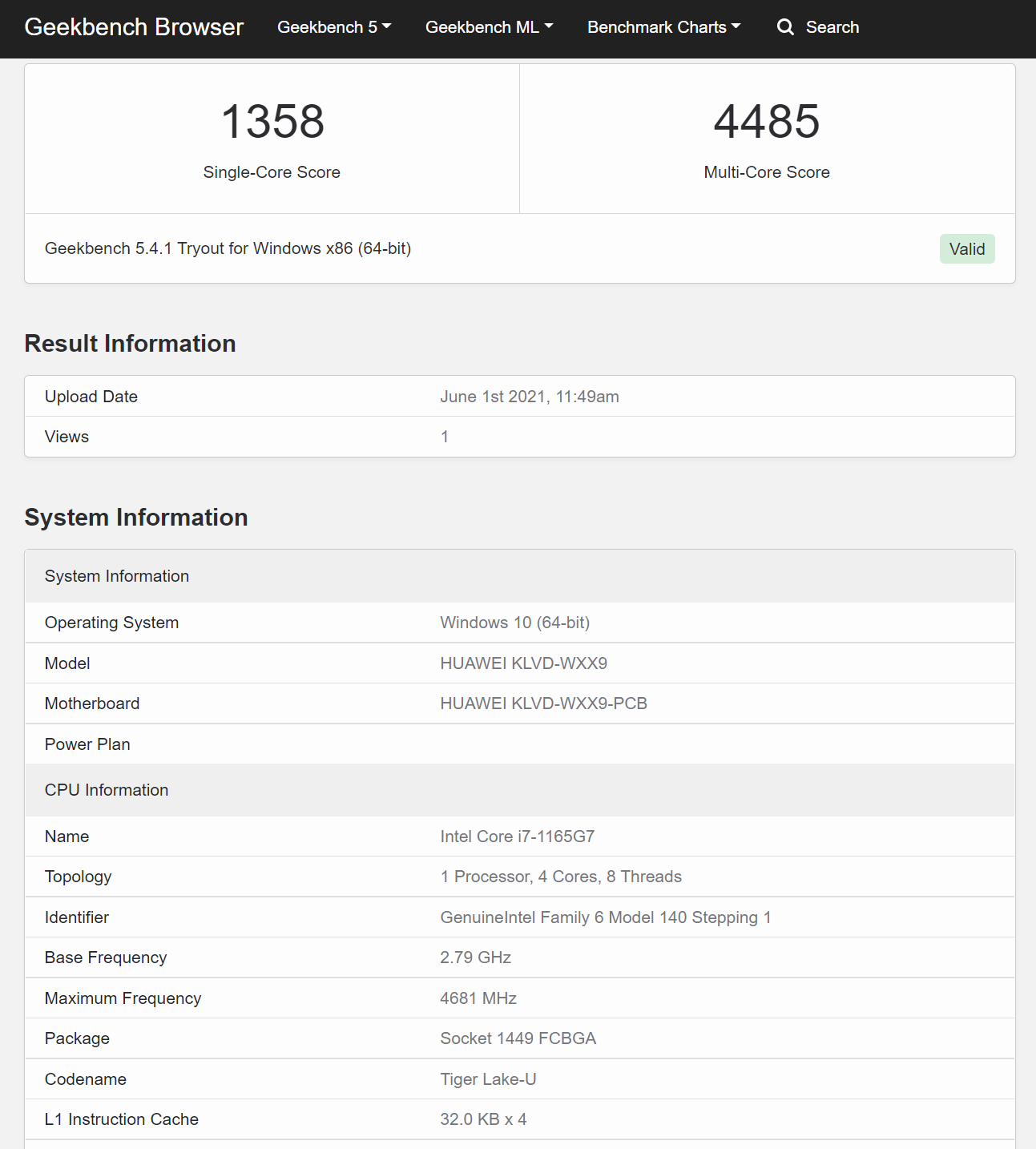The height and width of the screenshot is (1149, 1036).
Task: Open the Benchmark Charts dropdown
Action: point(663,27)
